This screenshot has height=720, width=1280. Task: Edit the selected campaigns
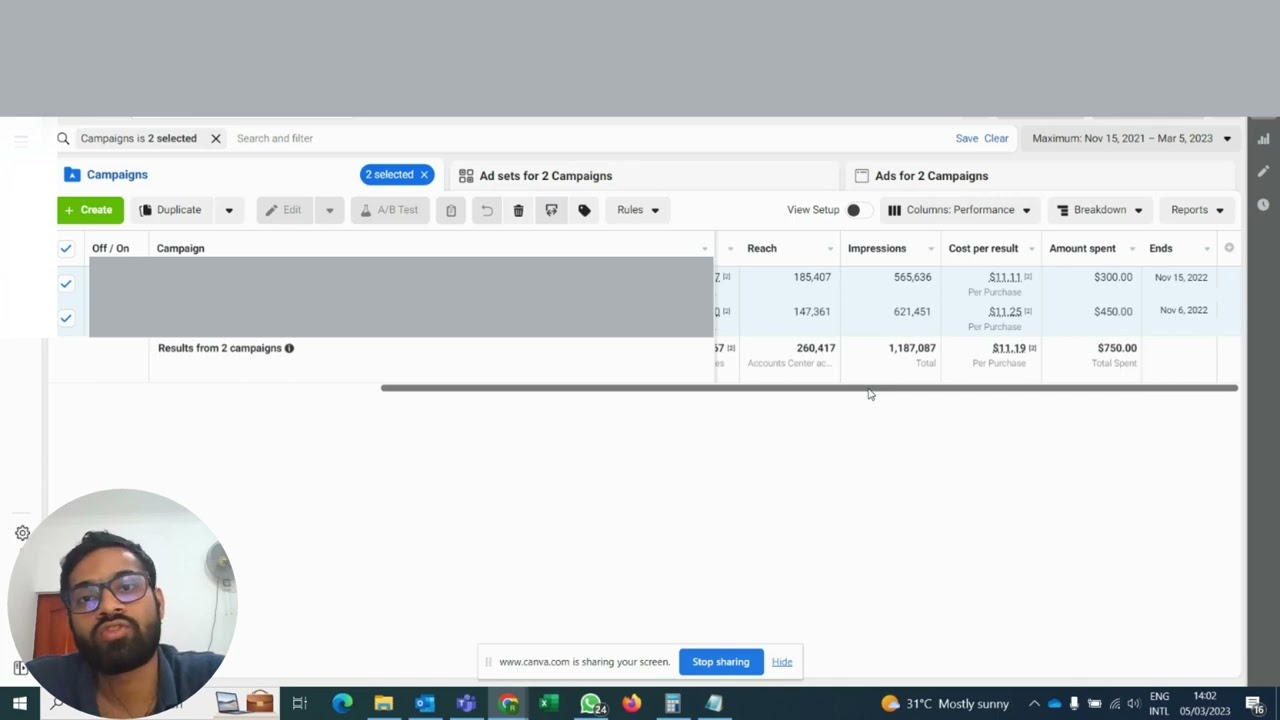(x=284, y=210)
